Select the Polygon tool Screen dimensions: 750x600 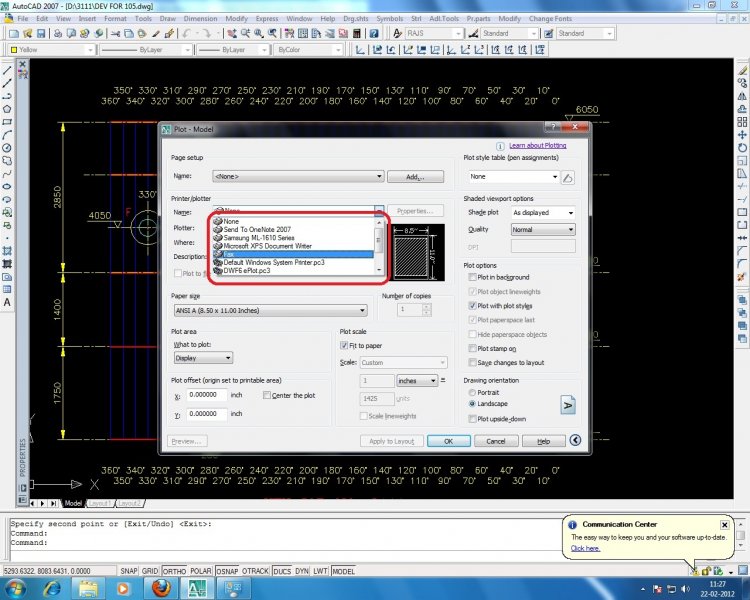[7, 109]
